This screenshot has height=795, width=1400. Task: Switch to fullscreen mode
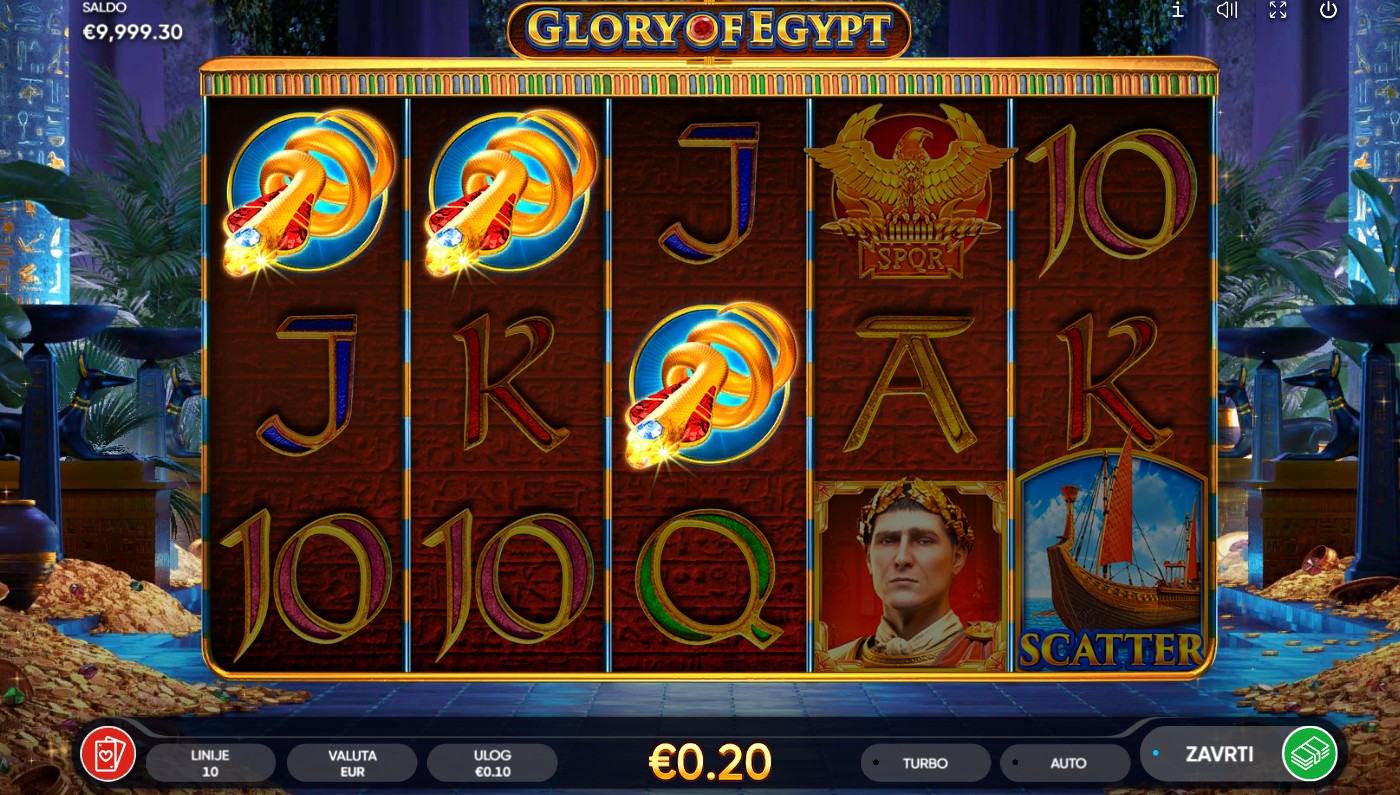tap(1278, 10)
